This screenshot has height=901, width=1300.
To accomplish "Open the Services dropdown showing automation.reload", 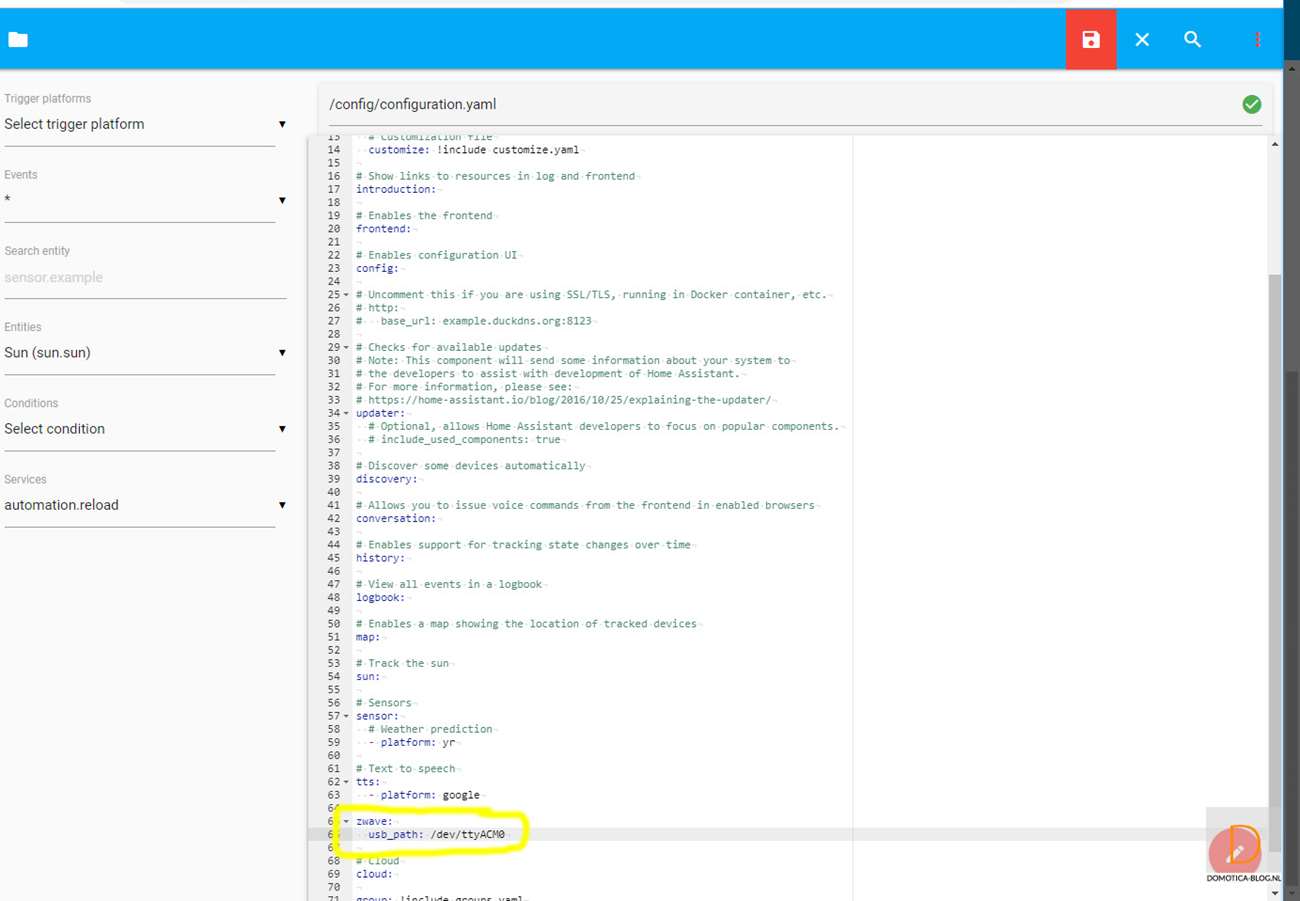I will point(144,505).
